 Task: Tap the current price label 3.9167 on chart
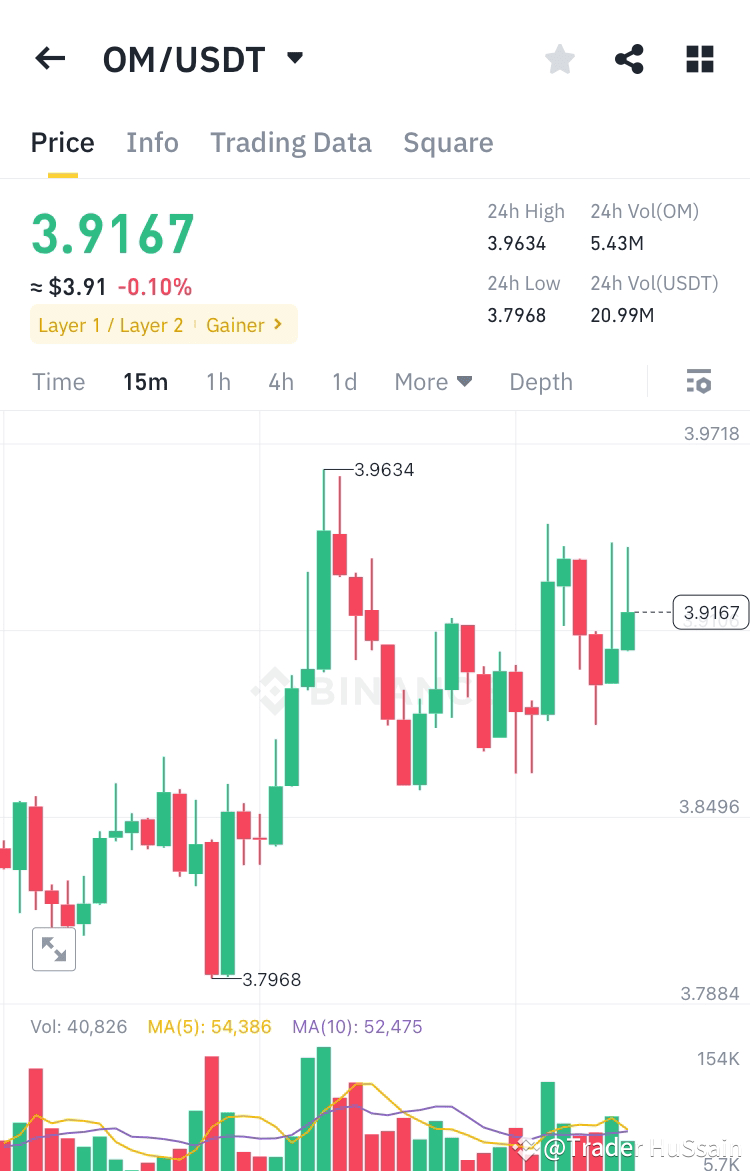coord(710,612)
